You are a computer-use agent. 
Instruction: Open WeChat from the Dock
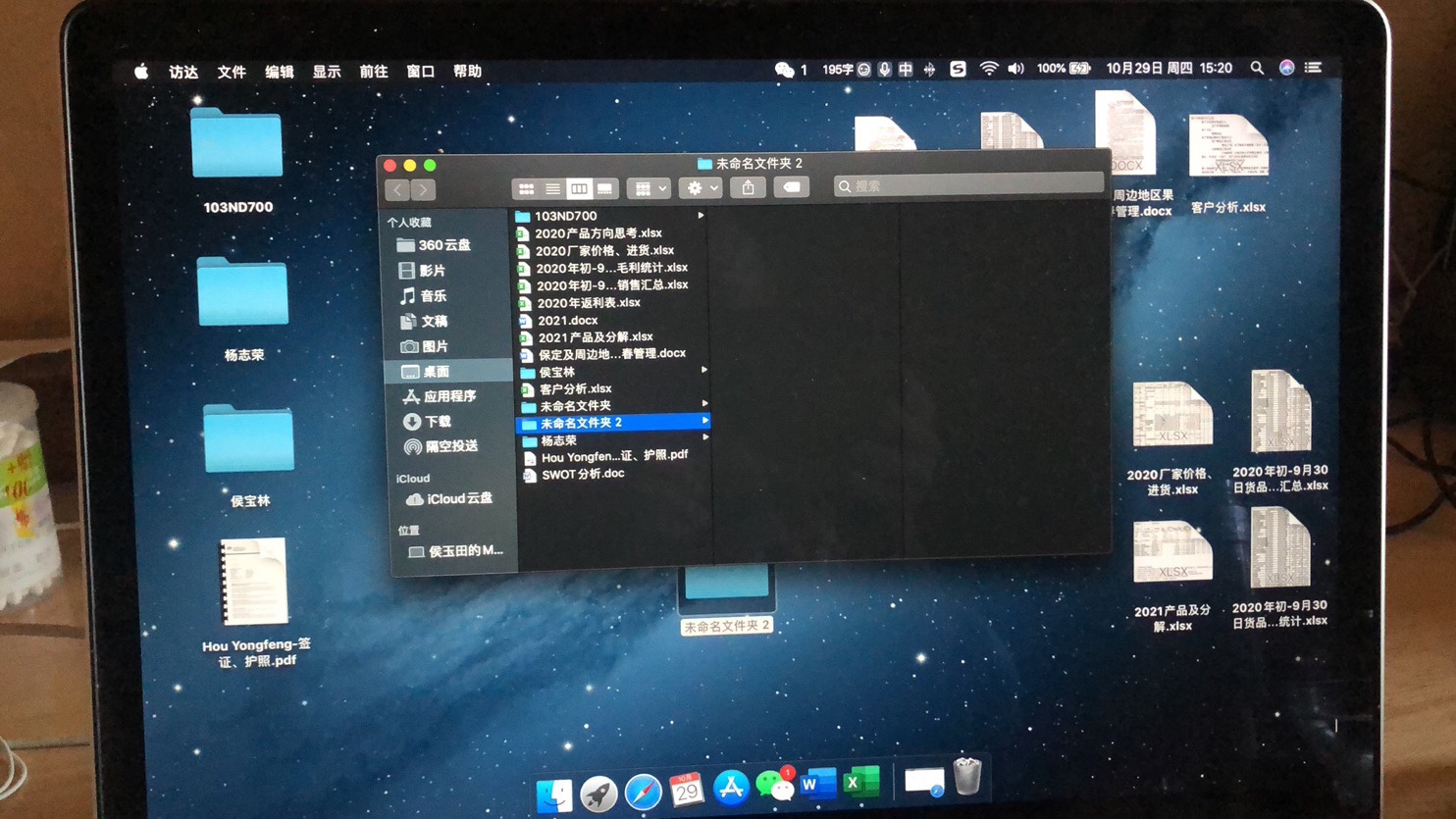[x=774, y=785]
